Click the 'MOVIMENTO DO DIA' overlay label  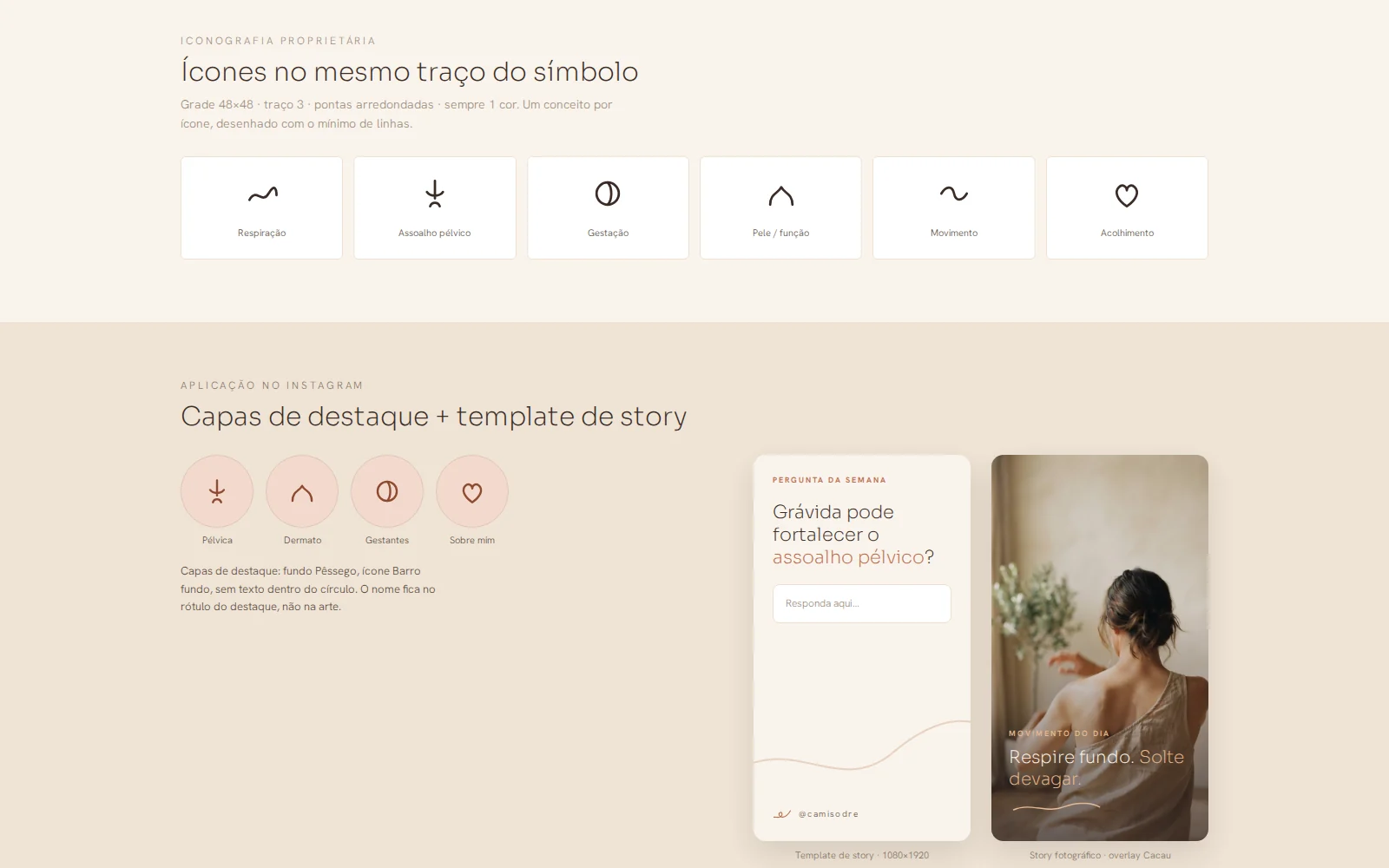1059,733
